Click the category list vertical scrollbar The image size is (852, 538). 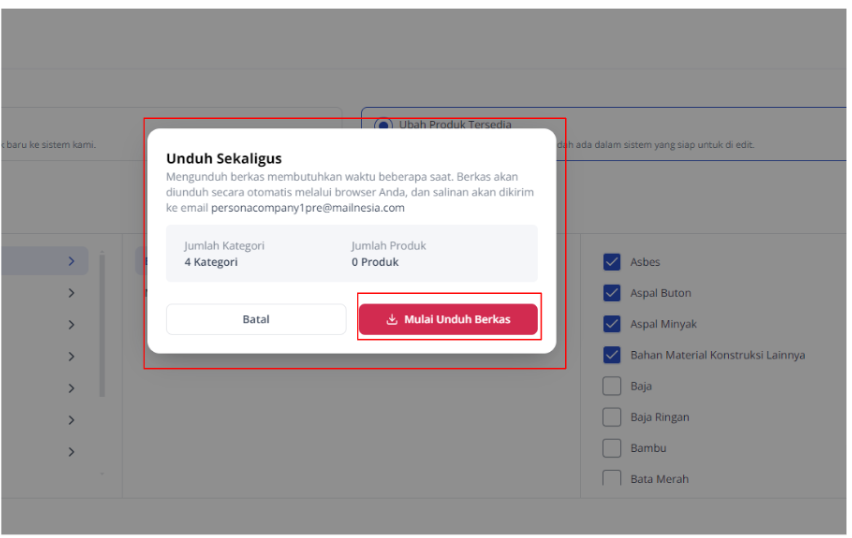coord(102,325)
